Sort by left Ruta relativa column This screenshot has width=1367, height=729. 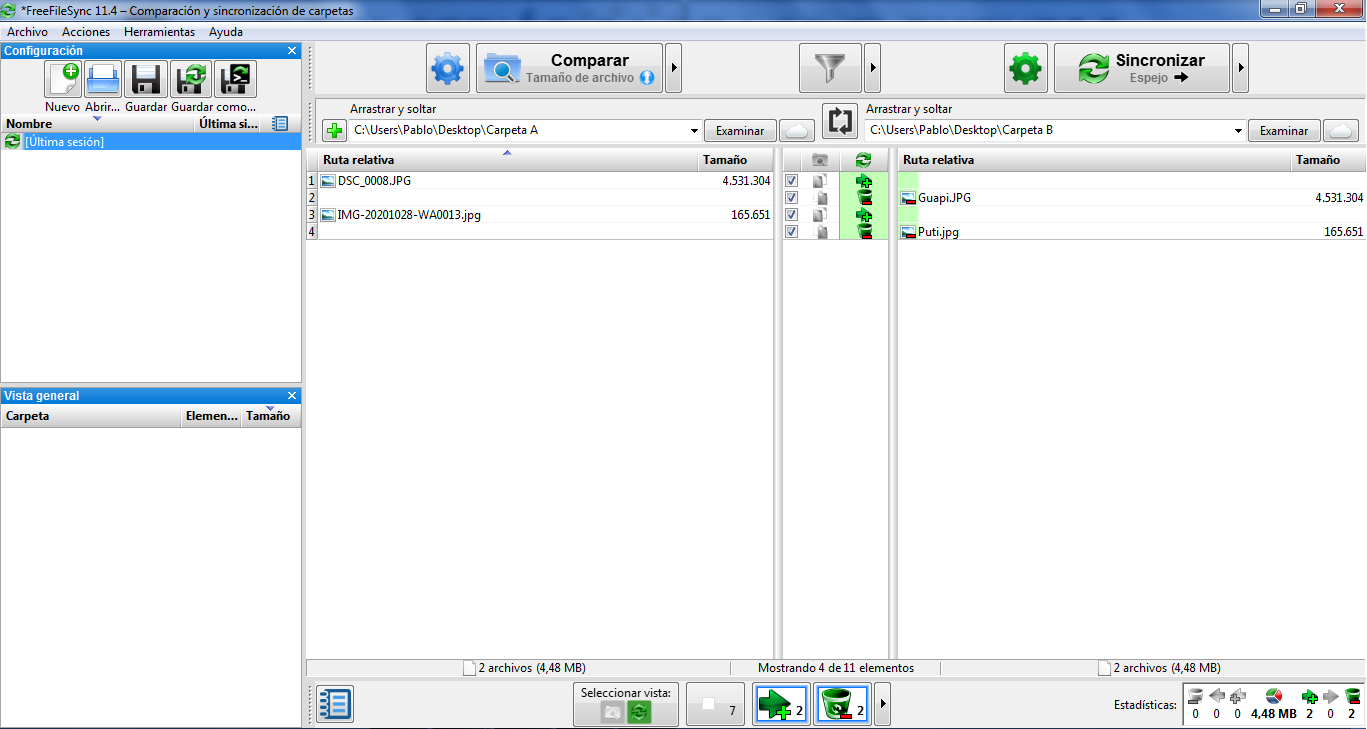(x=507, y=160)
